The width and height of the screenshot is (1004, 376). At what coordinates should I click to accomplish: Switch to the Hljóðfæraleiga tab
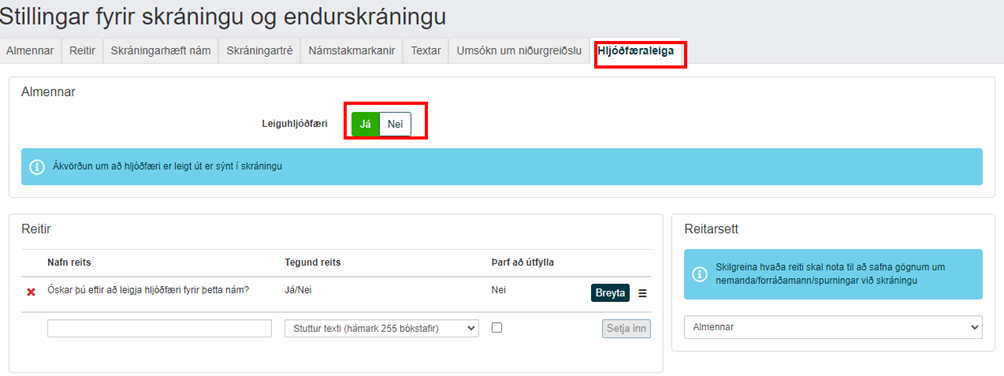click(x=636, y=51)
